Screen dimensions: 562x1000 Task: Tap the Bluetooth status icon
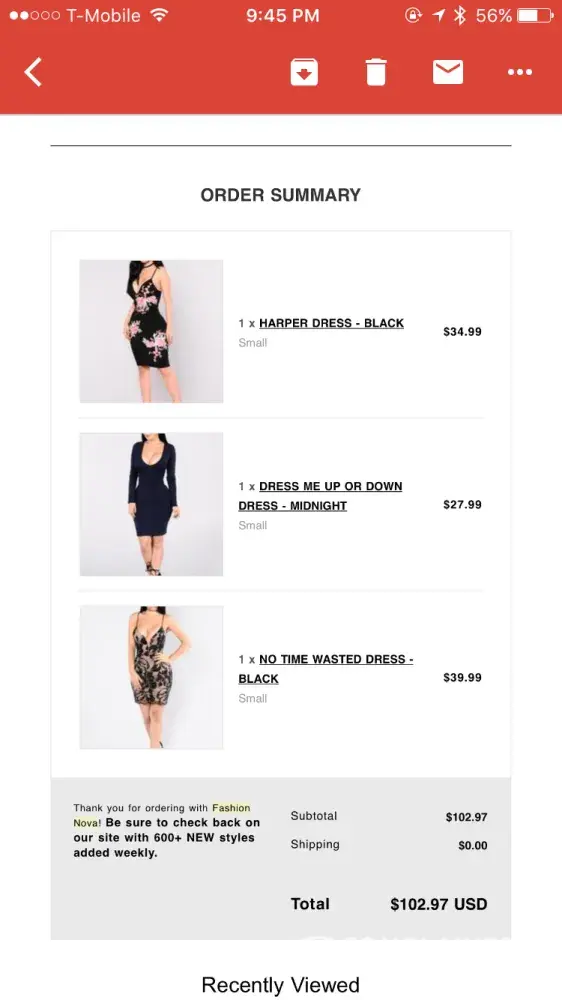point(459,15)
